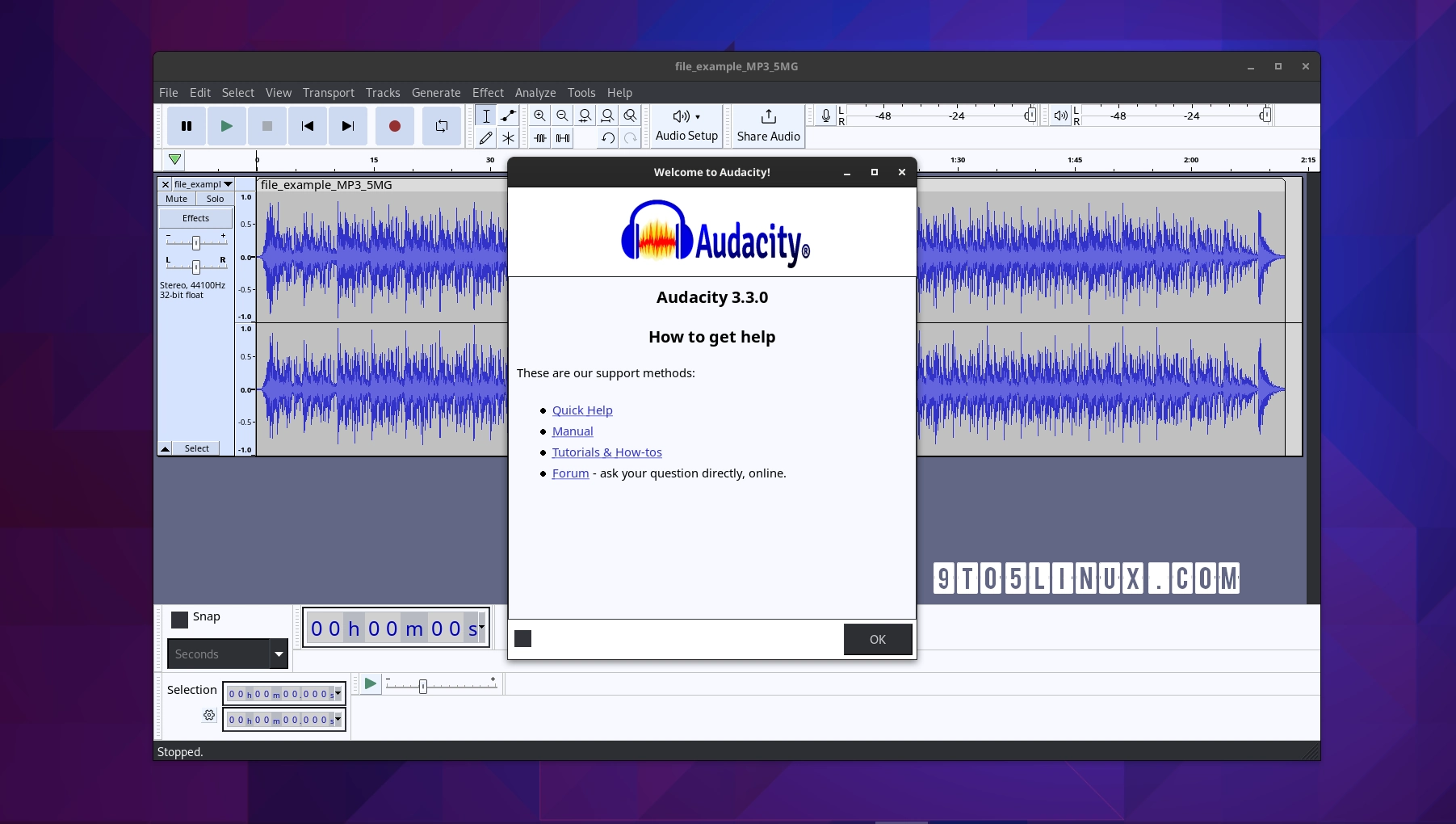Open the track name dropdown menu
This screenshot has width=1456, height=824.
[229, 184]
